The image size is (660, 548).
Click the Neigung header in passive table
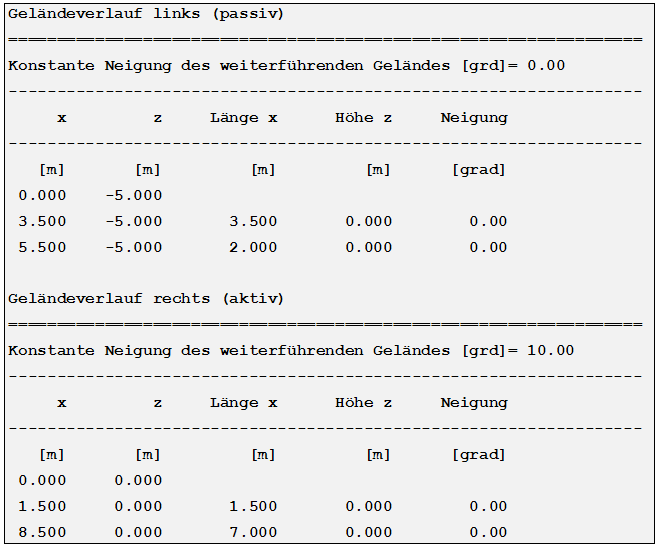coord(474,118)
